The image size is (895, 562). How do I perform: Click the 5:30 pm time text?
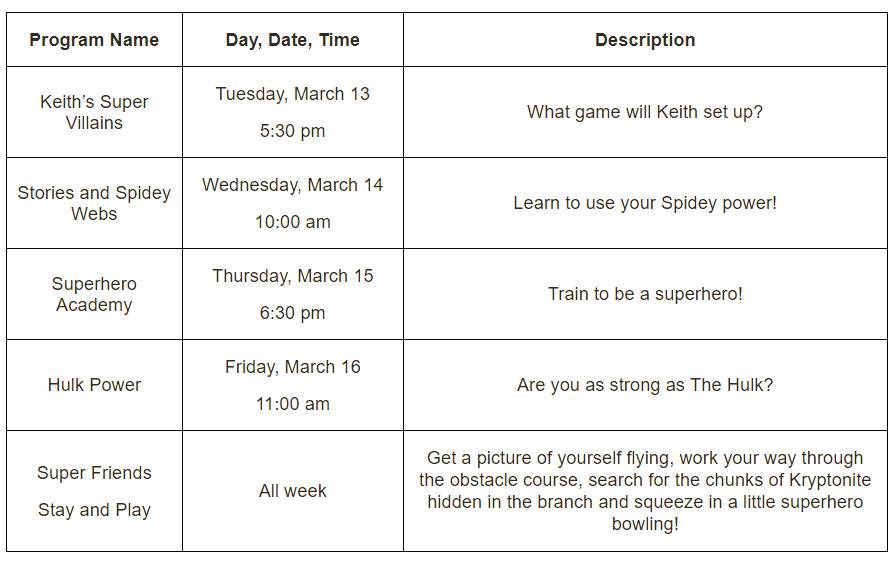tap(292, 131)
